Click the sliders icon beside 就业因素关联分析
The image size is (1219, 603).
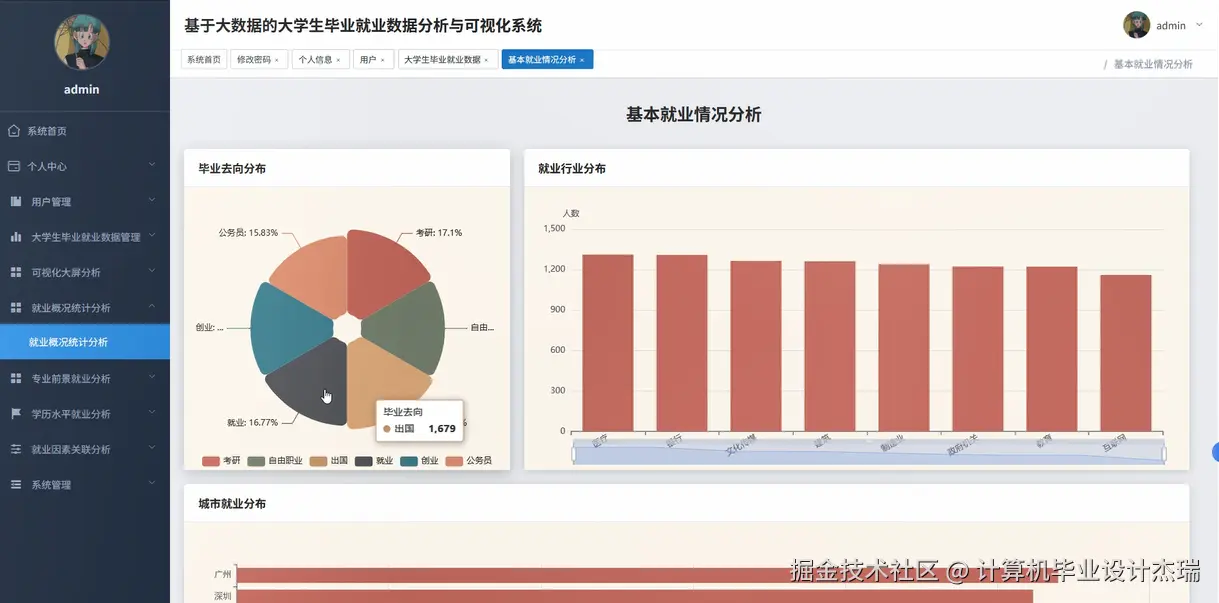click(x=16, y=450)
